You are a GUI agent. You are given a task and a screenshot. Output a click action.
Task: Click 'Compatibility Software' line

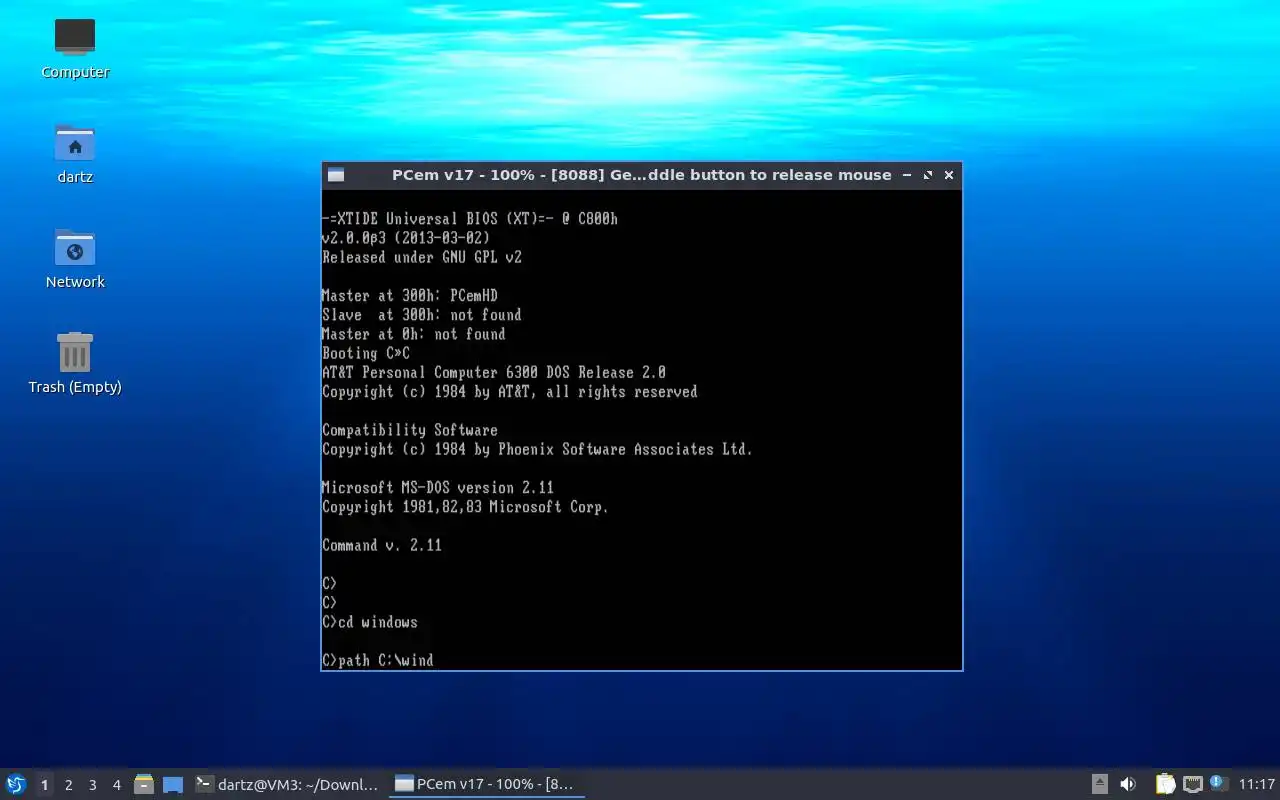pos(410,430)
